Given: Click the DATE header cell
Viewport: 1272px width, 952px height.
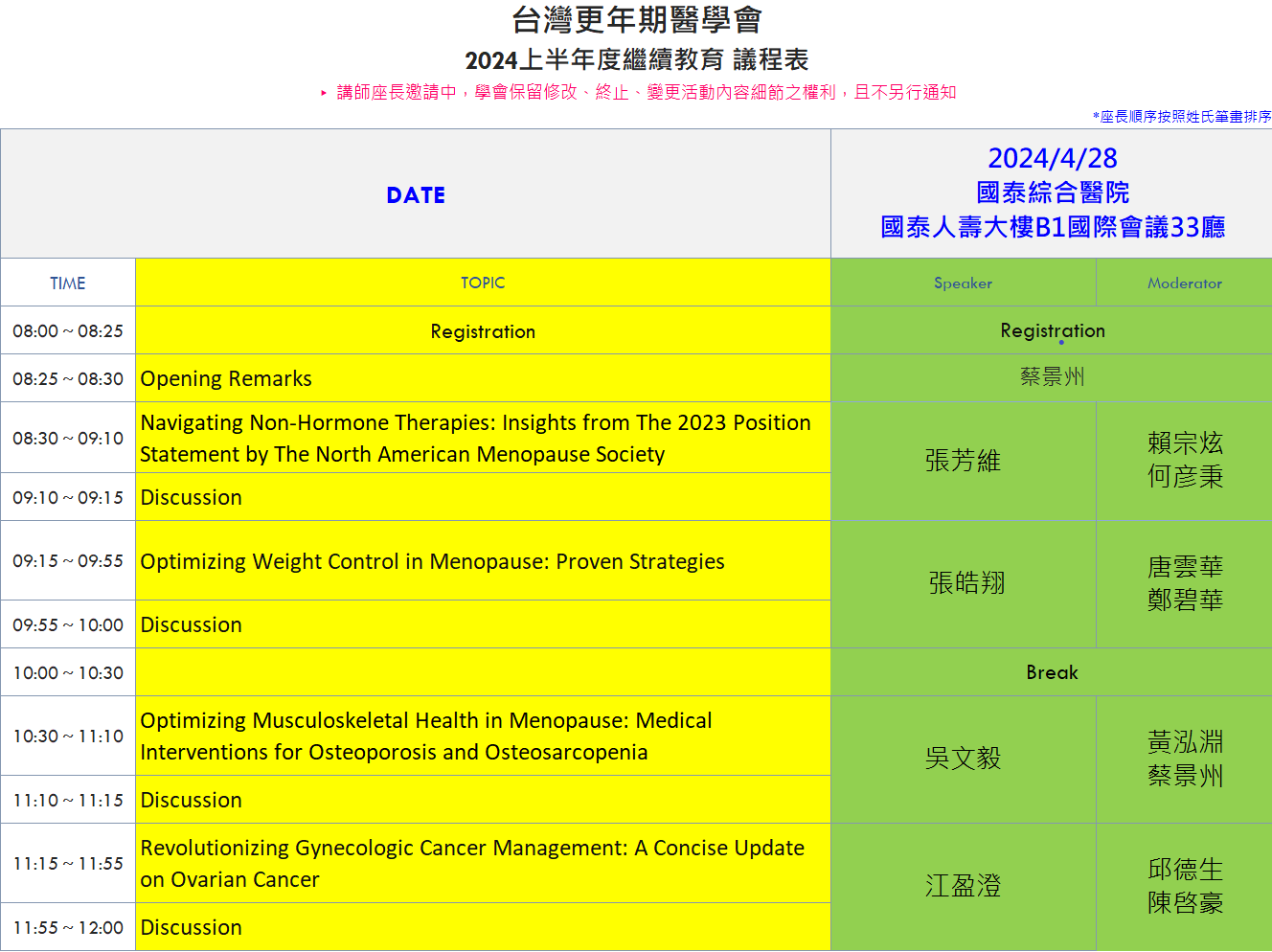Looking at the screenshot, I should click(416, 195).
